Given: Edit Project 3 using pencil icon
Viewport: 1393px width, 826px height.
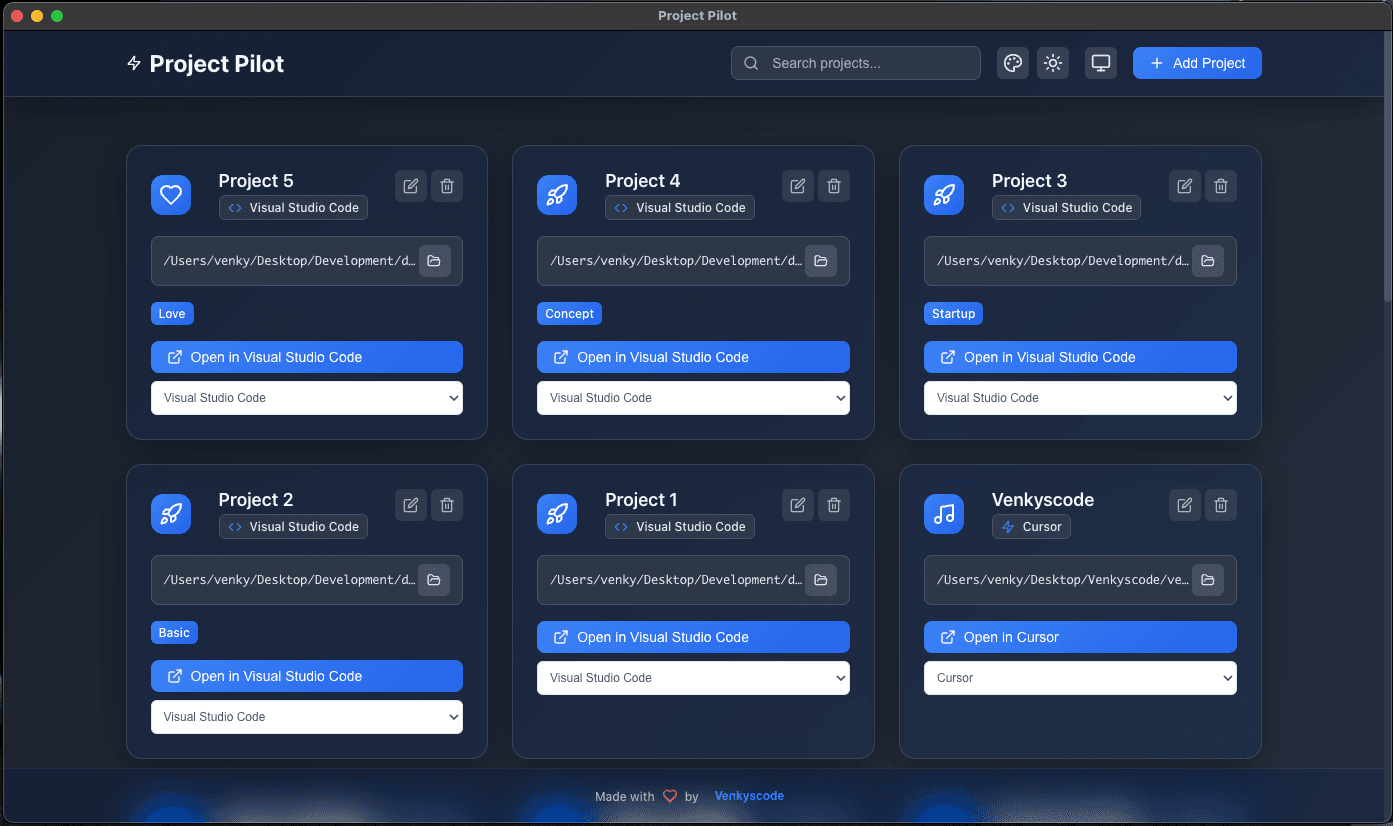Looking at the screenshot, I should (1184, 186).
